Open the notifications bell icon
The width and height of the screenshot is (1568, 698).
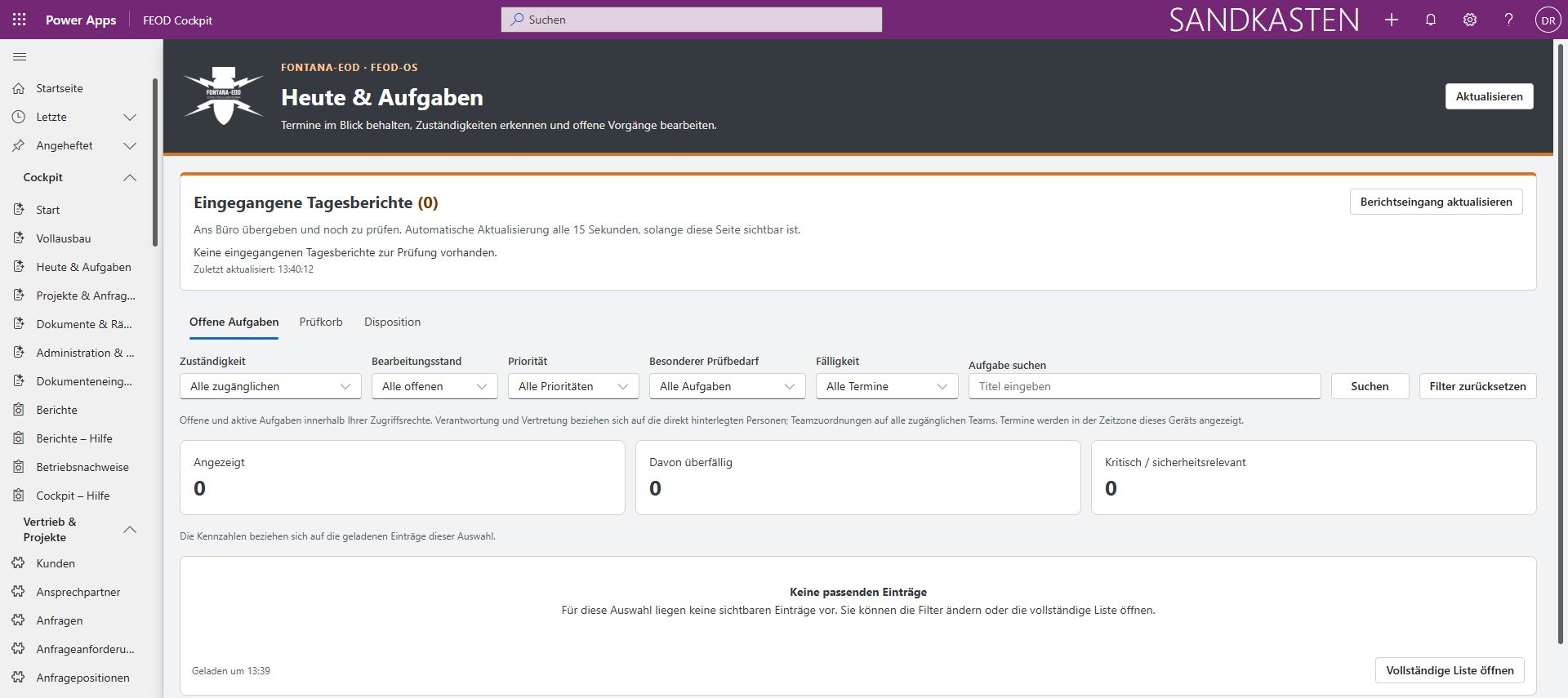tap(1431, 20)
